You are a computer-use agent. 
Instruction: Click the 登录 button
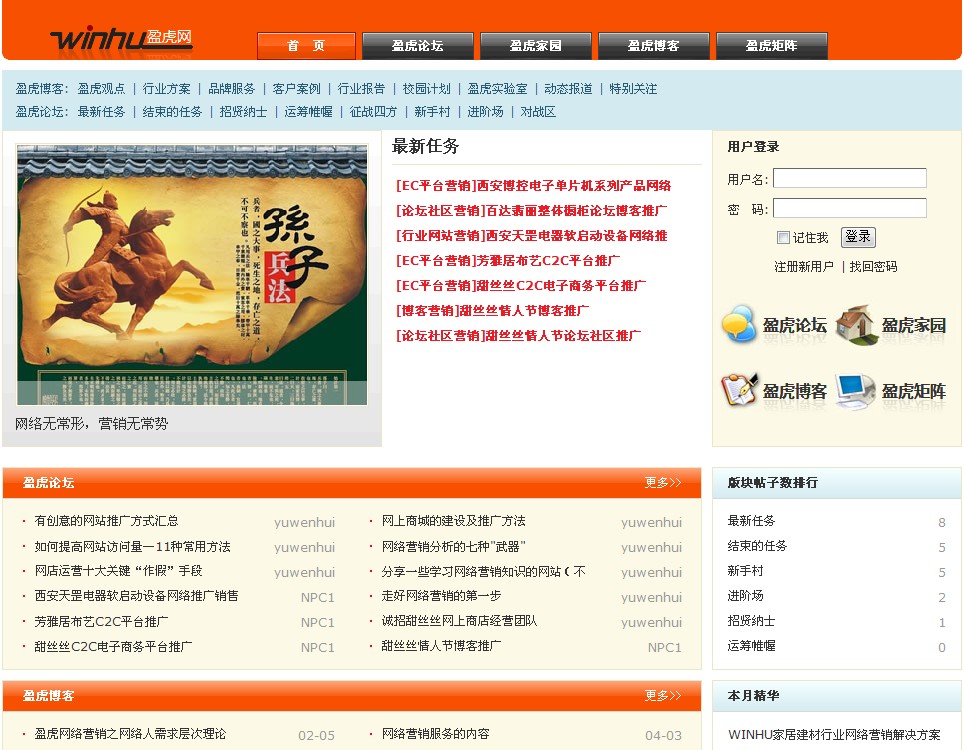click(x=858, y=237)
